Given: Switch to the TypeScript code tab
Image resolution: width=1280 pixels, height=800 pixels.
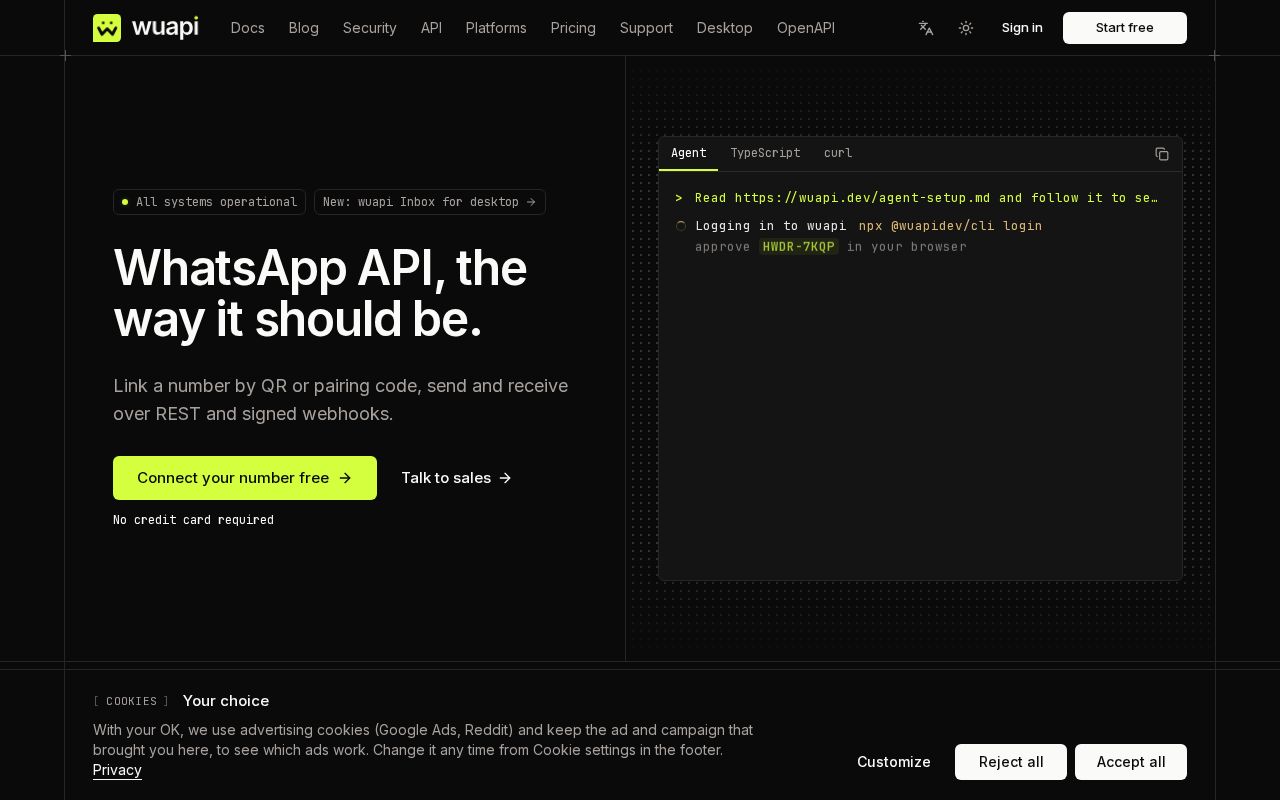Looking at the screenshot, I should (765, 153).
